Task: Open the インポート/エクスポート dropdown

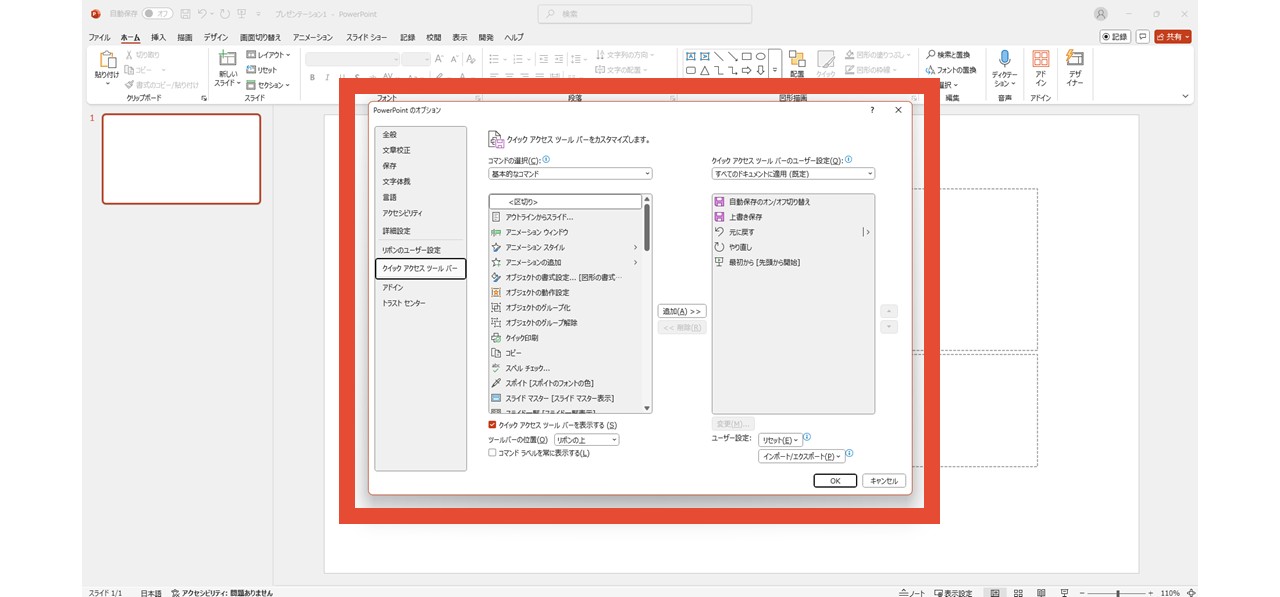Action: [x=801, y=456]
